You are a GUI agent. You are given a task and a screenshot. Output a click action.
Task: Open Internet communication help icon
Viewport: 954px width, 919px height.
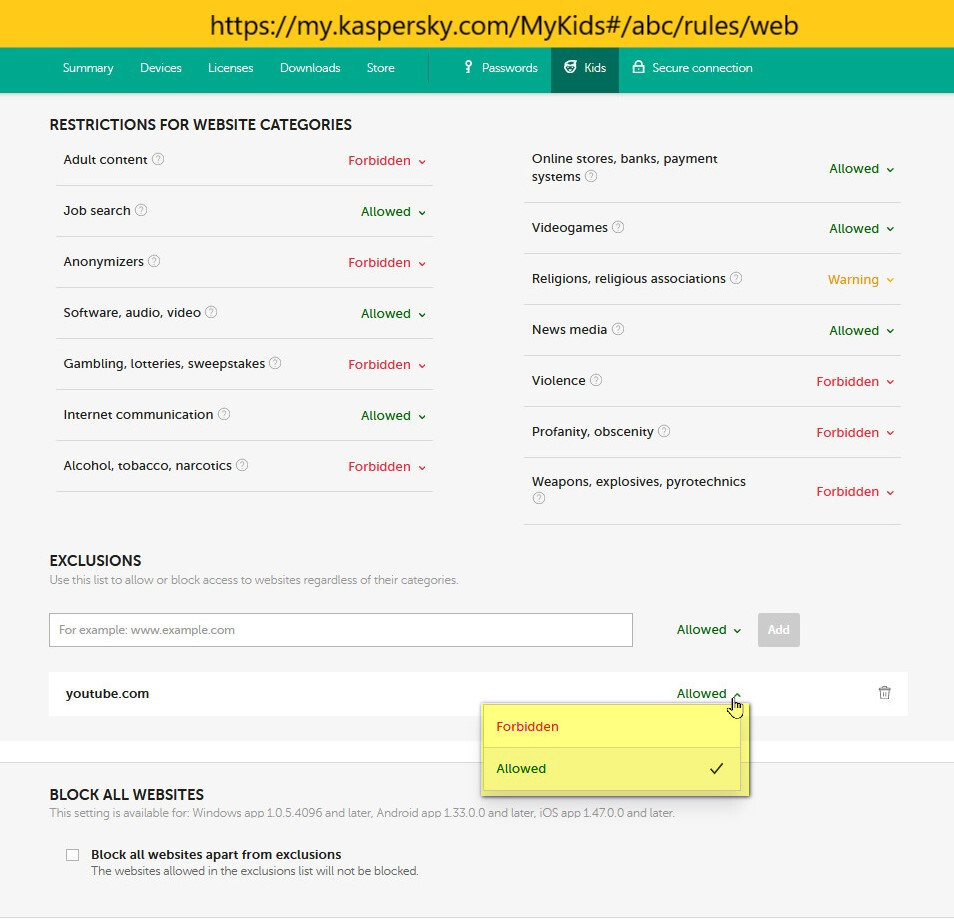click(224, 415)
